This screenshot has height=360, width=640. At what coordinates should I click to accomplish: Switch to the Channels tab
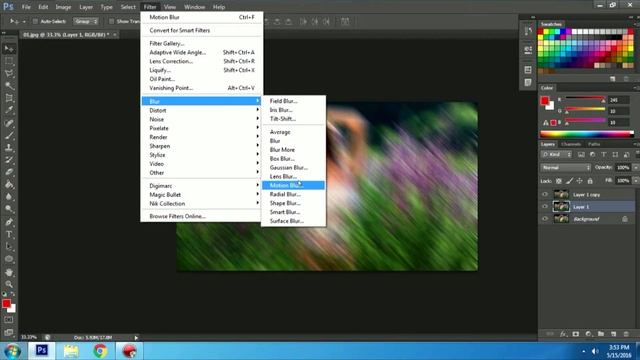click(571, 144)
